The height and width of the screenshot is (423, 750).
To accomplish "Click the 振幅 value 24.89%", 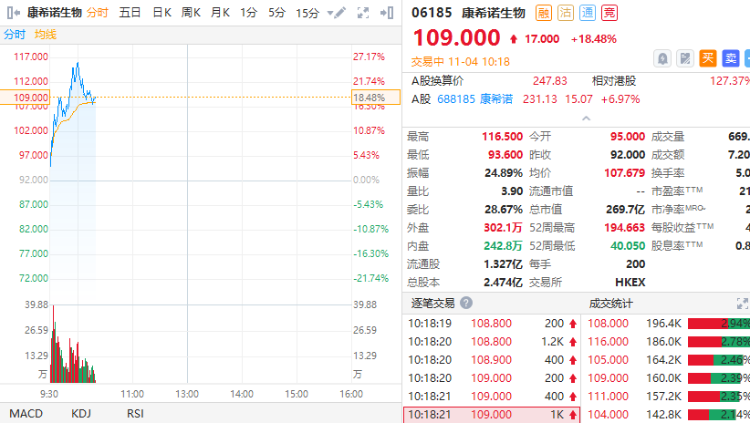I will (x=503, y=173).
